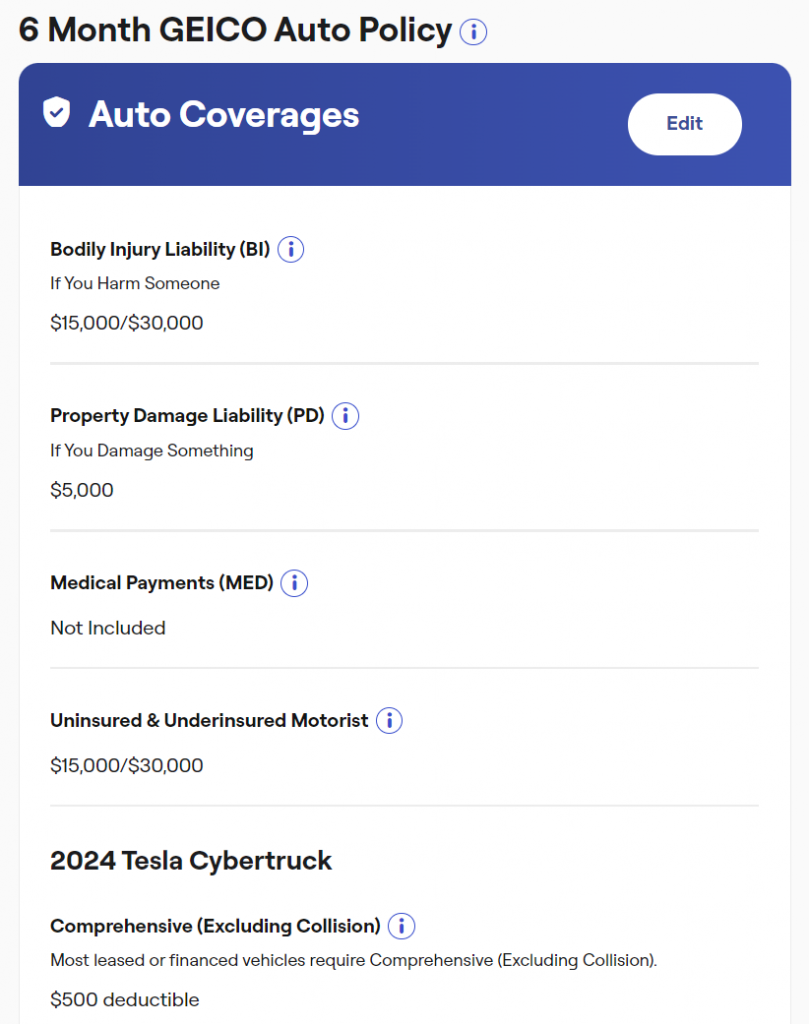Show Property Damage Liability info icon details
Image resolution: width=809 pixels, height=1024 pixels.
[x=345, y=416]
